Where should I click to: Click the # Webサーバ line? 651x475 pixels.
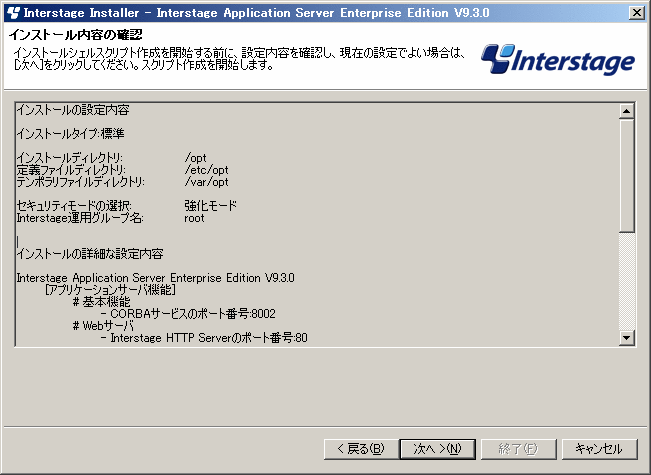pyautogui.click(x=103, y=326)
